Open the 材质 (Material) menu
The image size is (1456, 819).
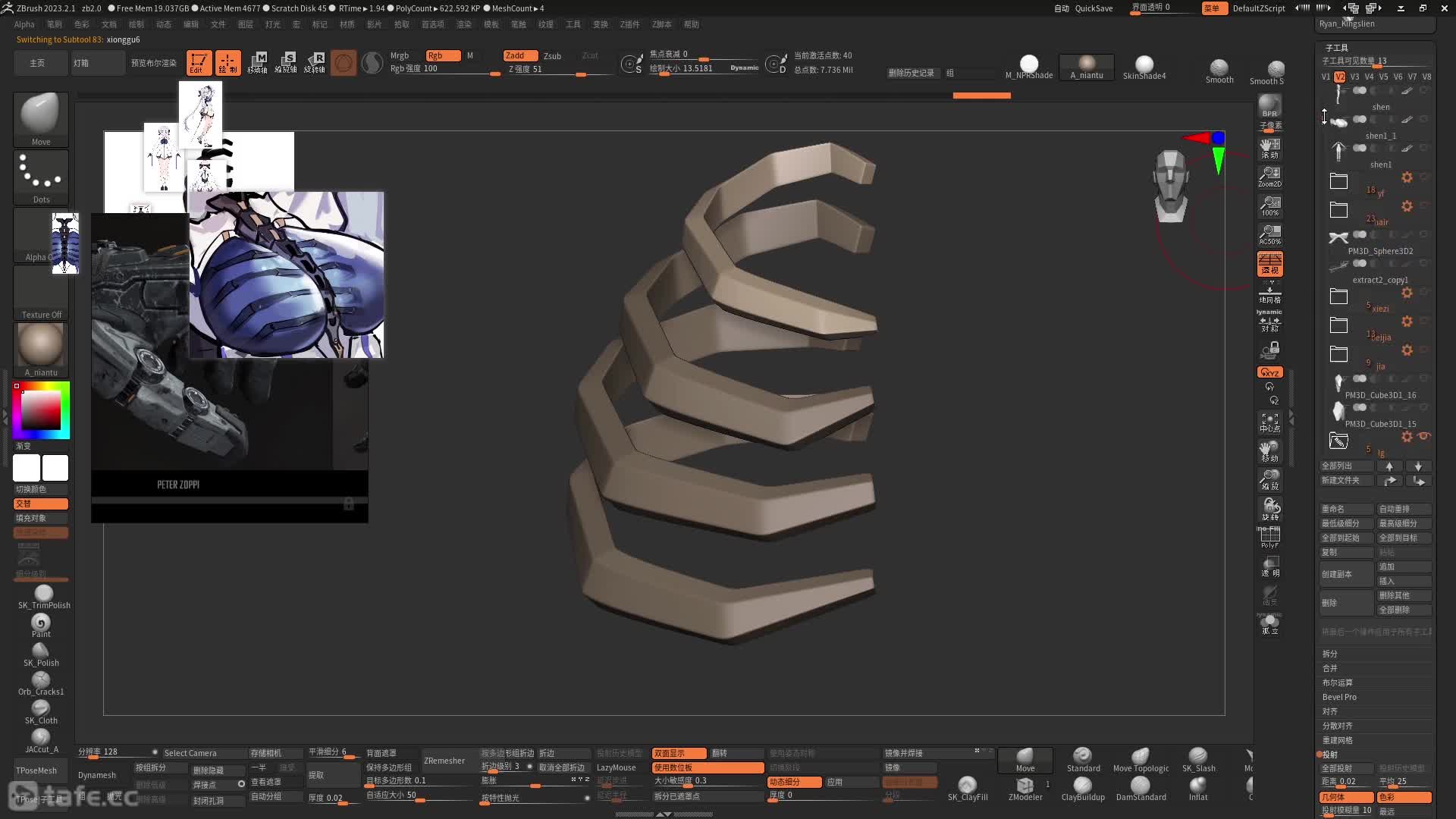pyautogui.click(x=347, y=24)
